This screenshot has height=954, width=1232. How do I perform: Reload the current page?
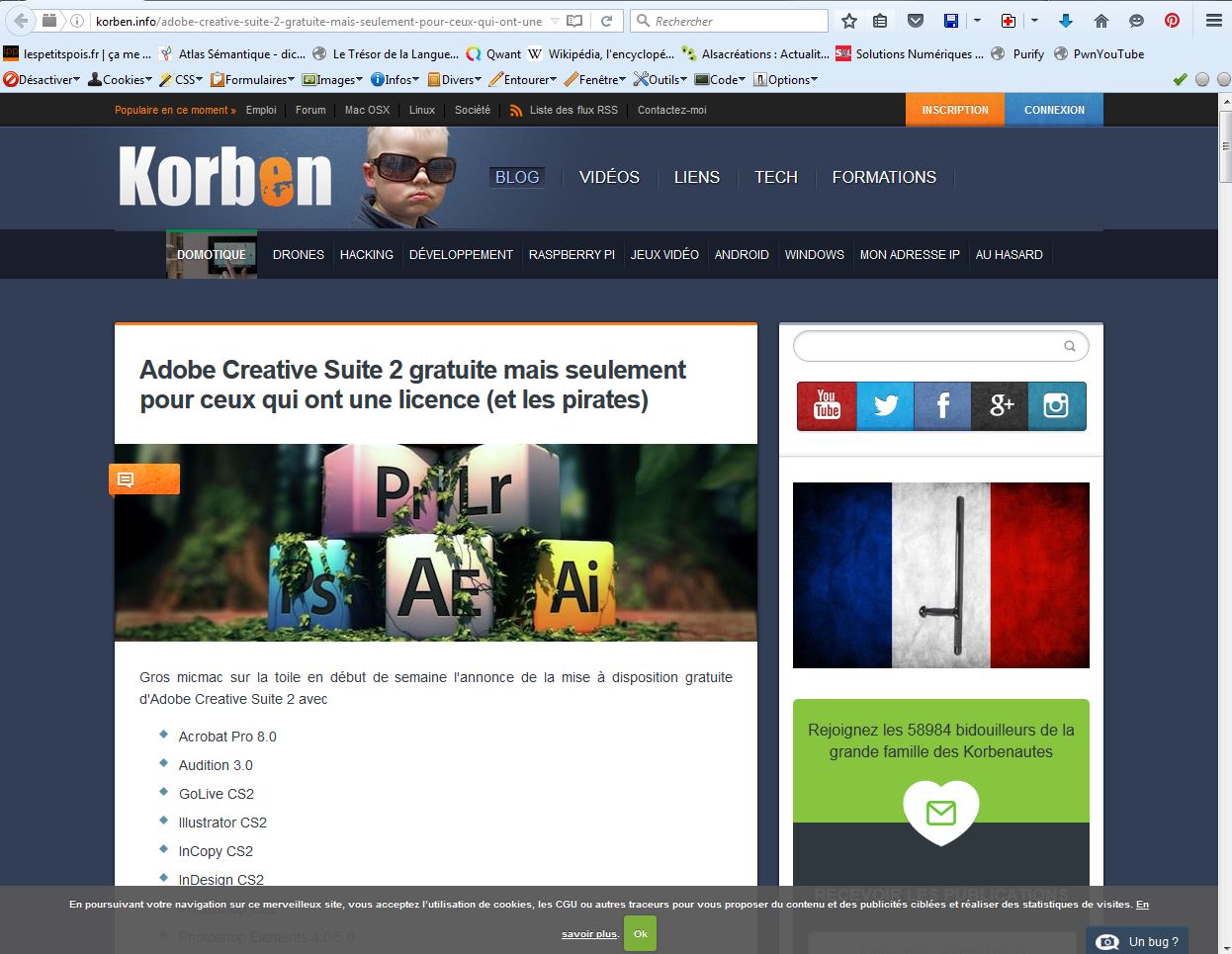pos(607,21)
